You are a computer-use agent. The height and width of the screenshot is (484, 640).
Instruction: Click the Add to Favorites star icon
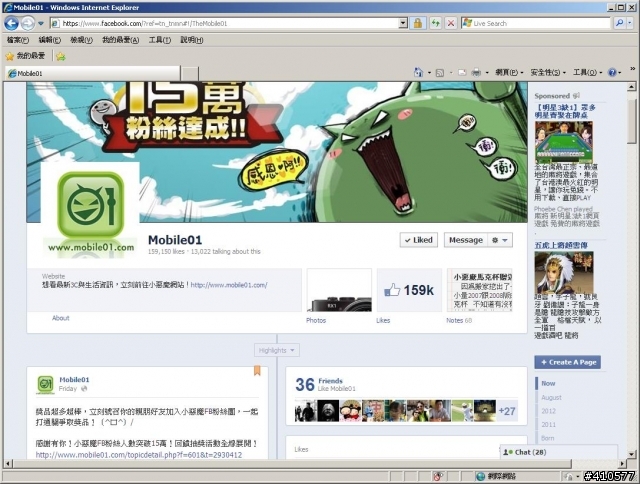pyautogui.click(x=61, y=56)
